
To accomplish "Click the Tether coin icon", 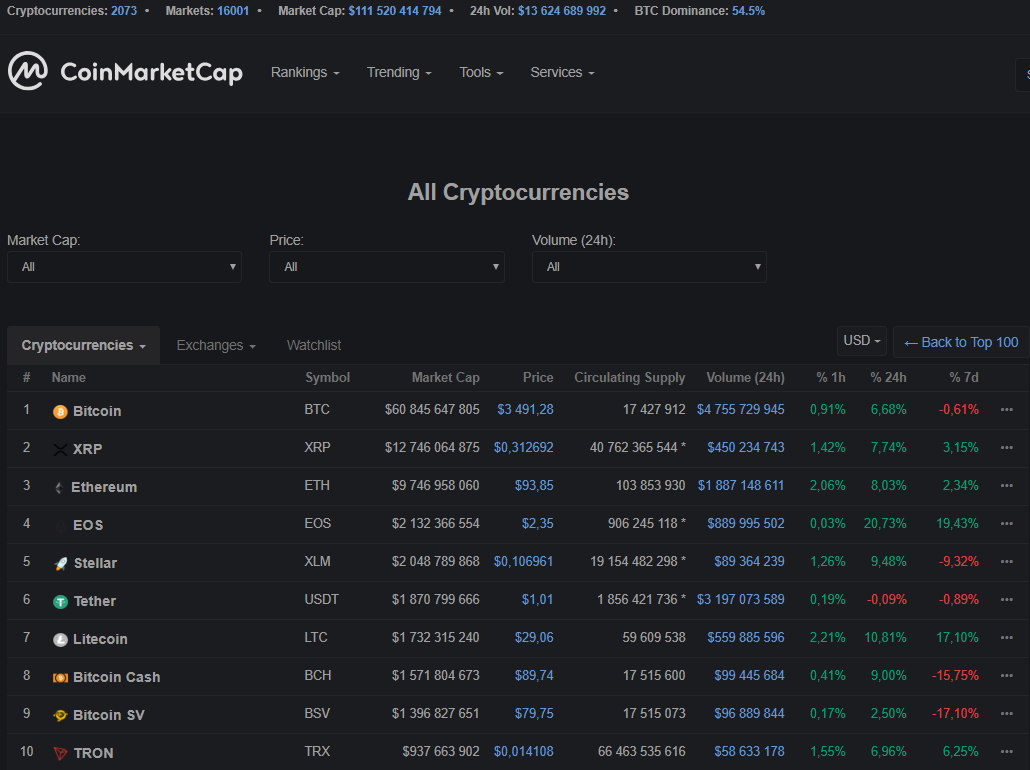I will coord(59,601).
